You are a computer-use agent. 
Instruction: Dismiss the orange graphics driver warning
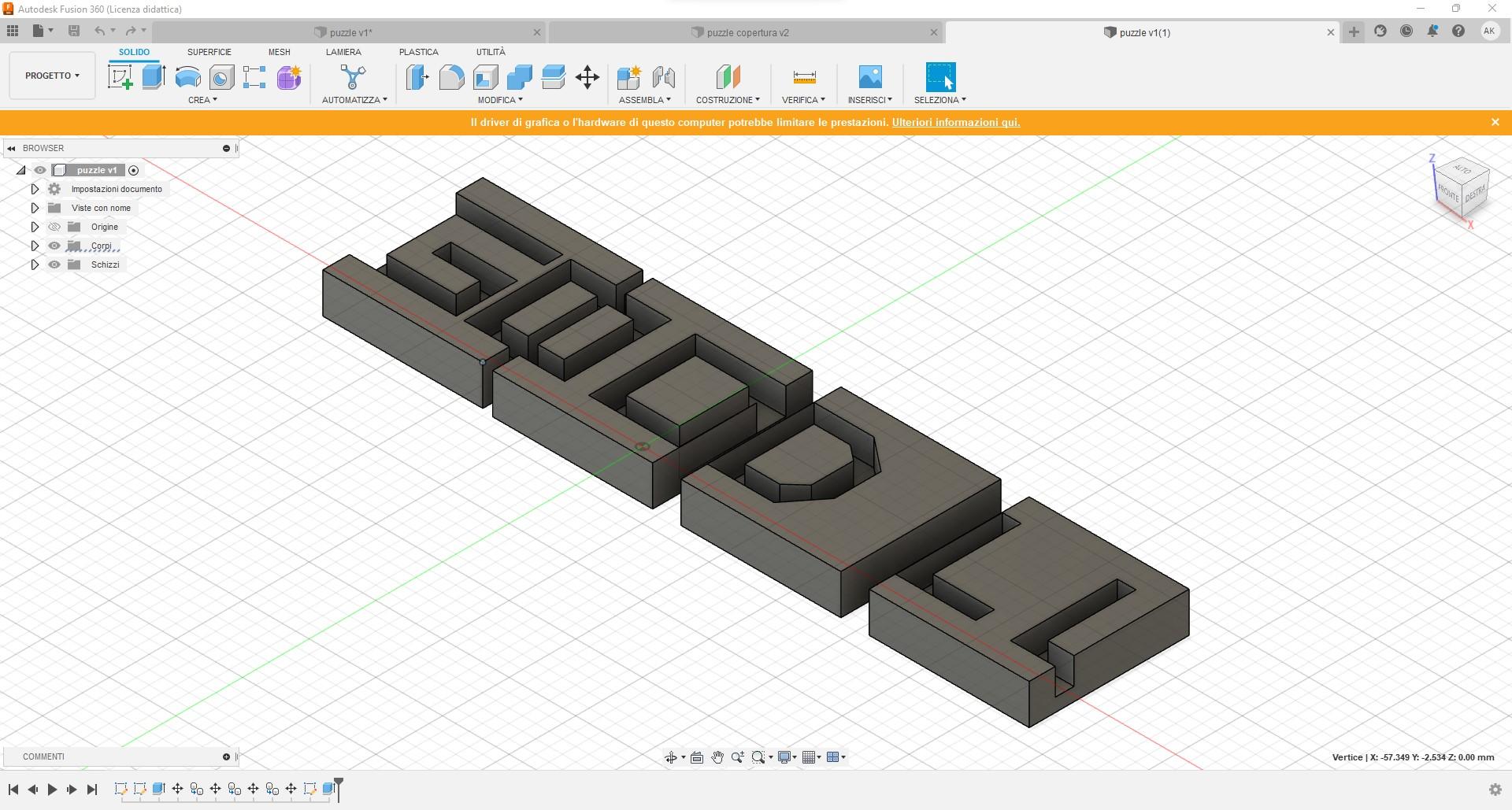tap(1495, 122)
